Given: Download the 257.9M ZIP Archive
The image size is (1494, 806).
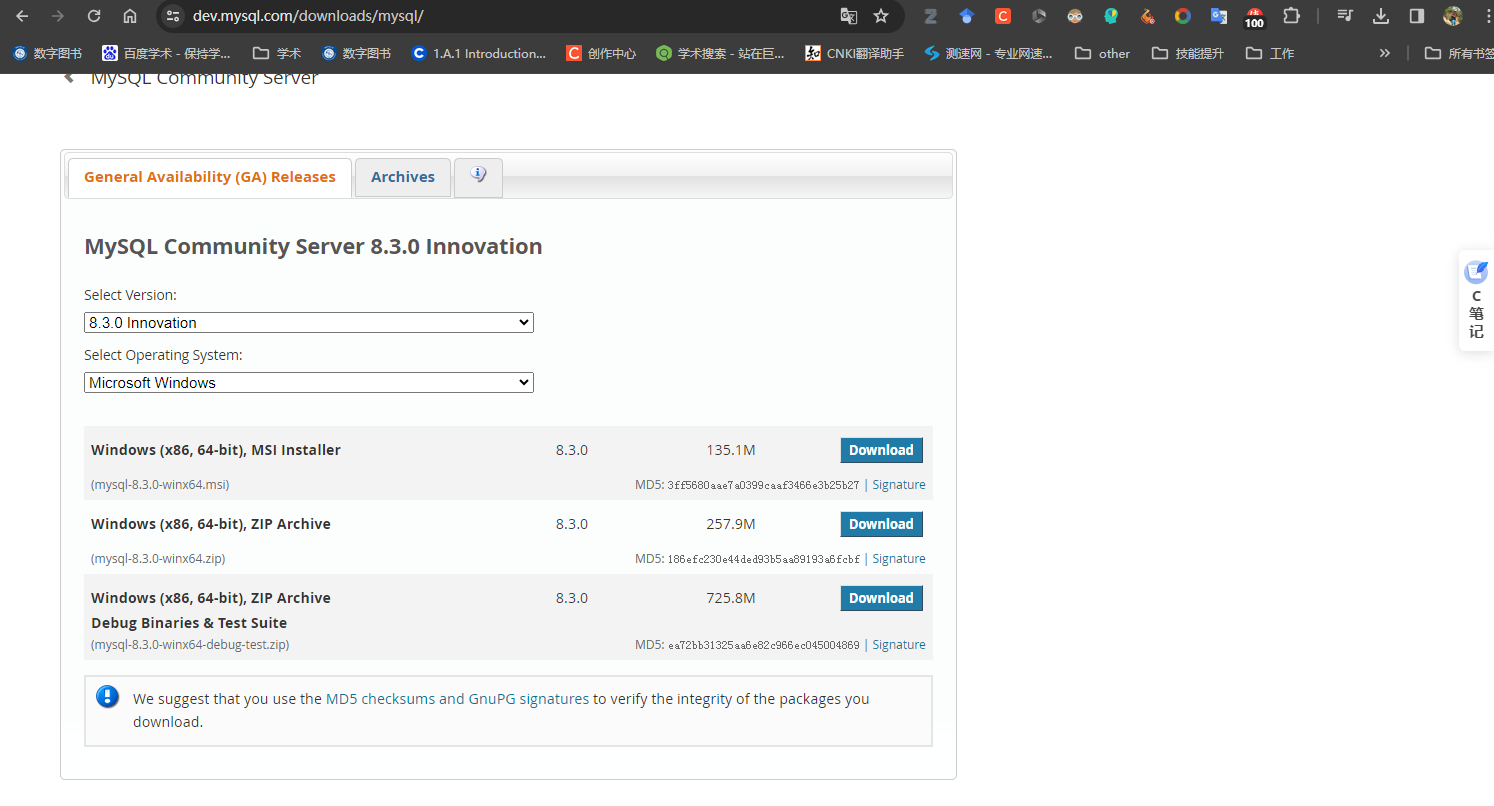Looking at the screenshot, I should [x=881, y=524].
